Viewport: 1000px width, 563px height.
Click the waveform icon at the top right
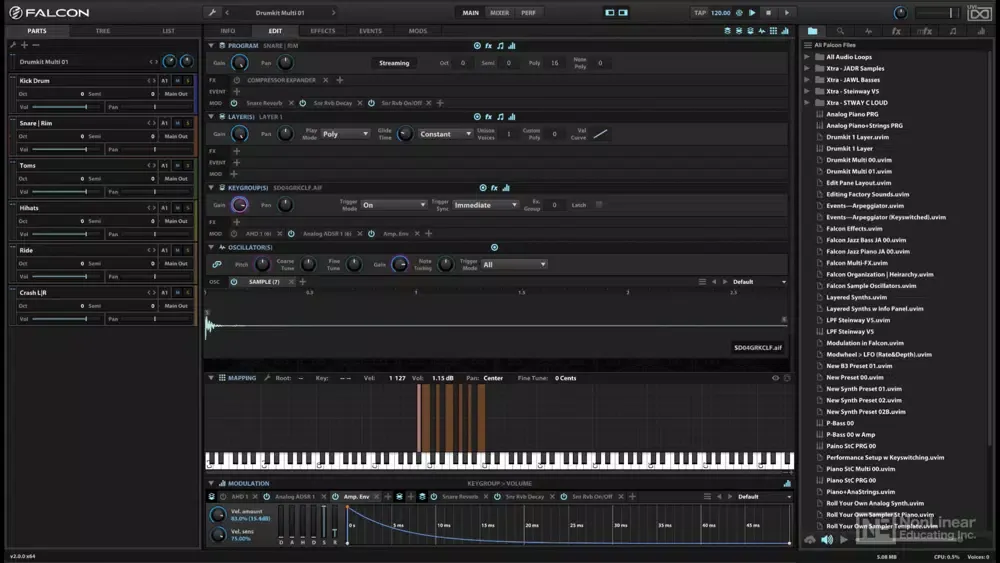(x=761, y=31)
